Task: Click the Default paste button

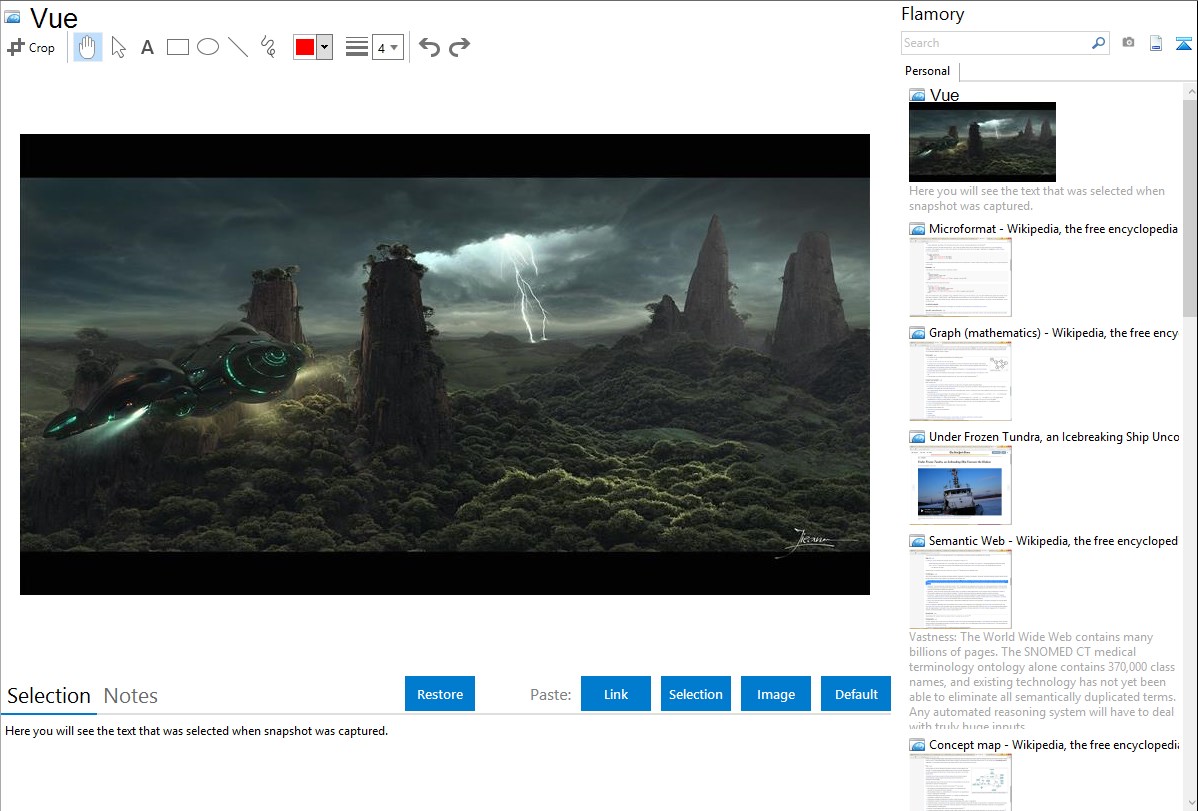Action: tap(856, 694)
